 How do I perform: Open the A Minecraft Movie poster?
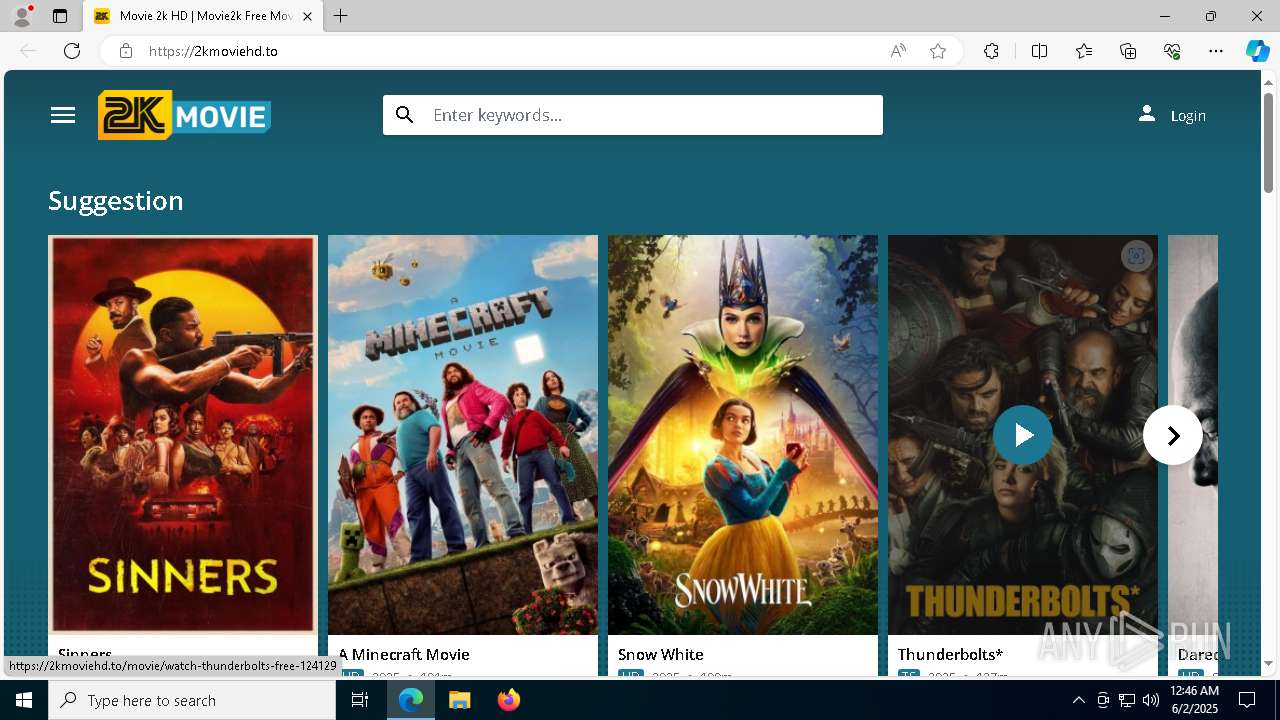click(x=463, y=434)
